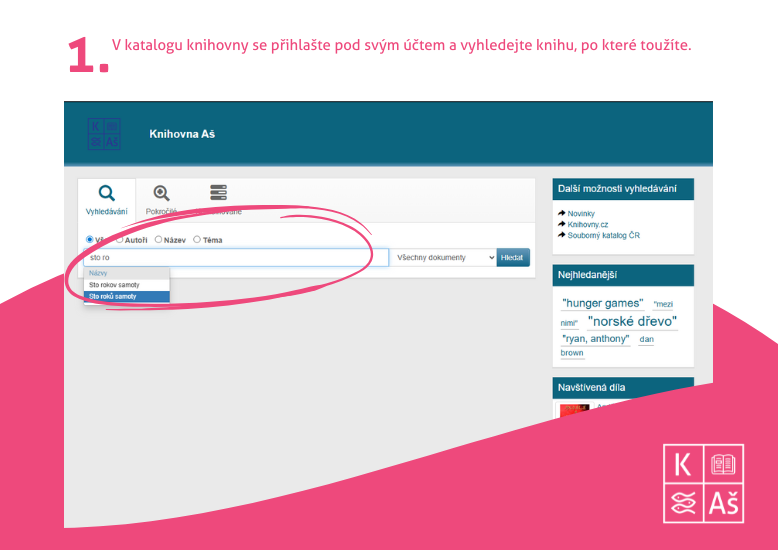
Task: Click the search text input field
Action: pyautogui.click(x=235, y=258)
